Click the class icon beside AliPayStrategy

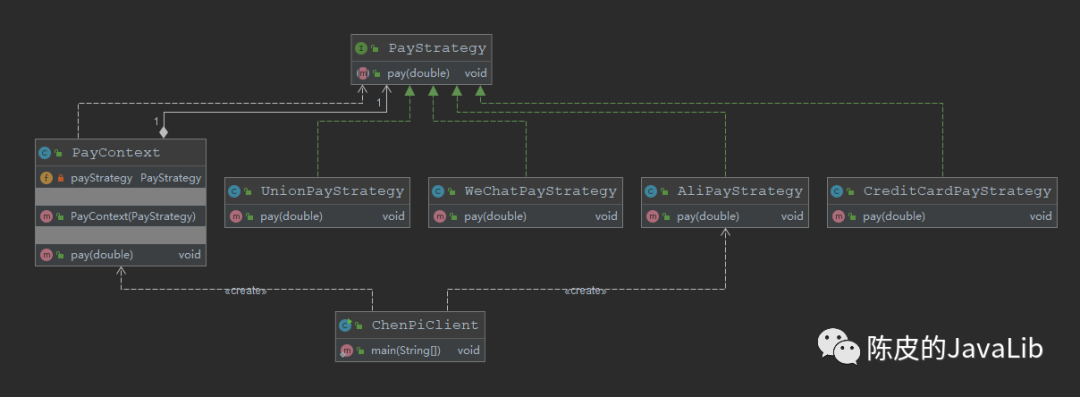pyautogui.click(x=651, y=192)
